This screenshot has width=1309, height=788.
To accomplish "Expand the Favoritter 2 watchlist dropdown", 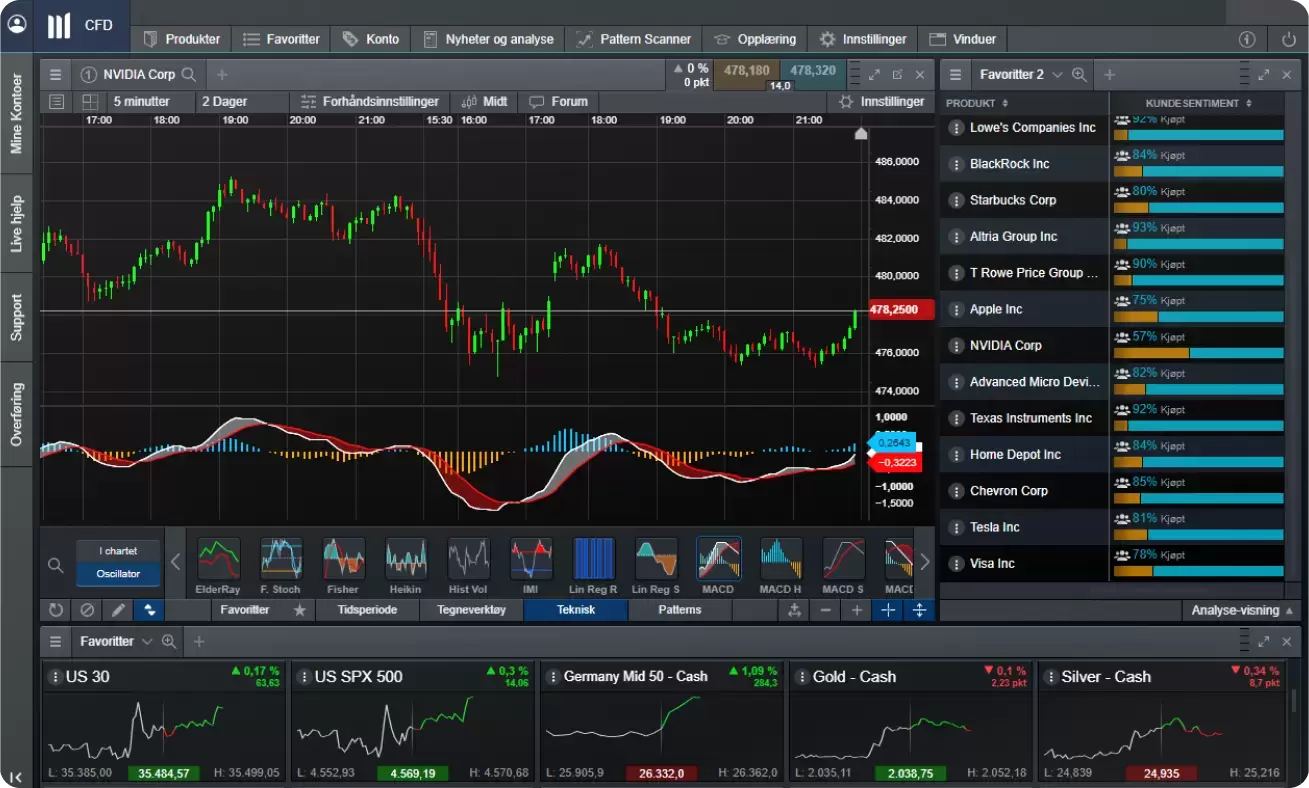I will click(1056, 75).
